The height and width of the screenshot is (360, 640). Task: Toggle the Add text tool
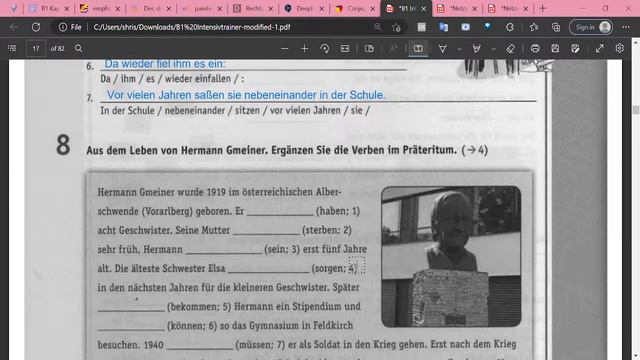point(418,49)
